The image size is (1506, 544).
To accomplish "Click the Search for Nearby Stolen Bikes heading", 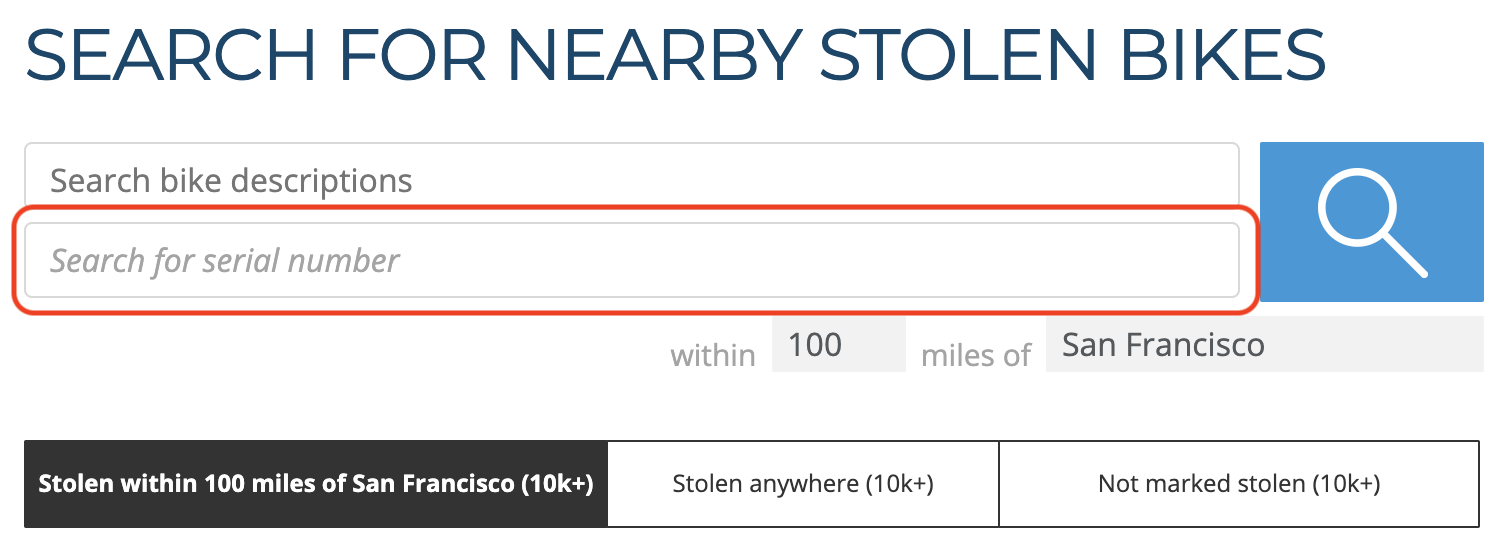I will pyautogui.click(x=676, y=54).
